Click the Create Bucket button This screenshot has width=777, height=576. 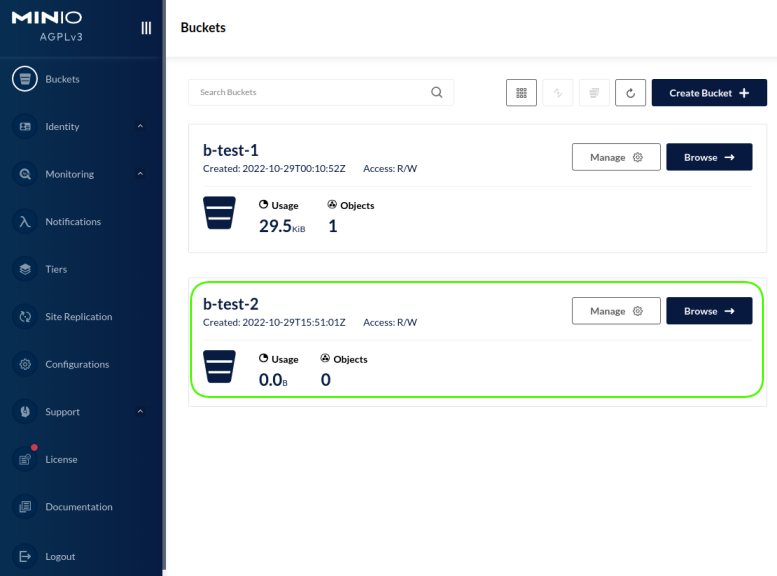[708, 93]
